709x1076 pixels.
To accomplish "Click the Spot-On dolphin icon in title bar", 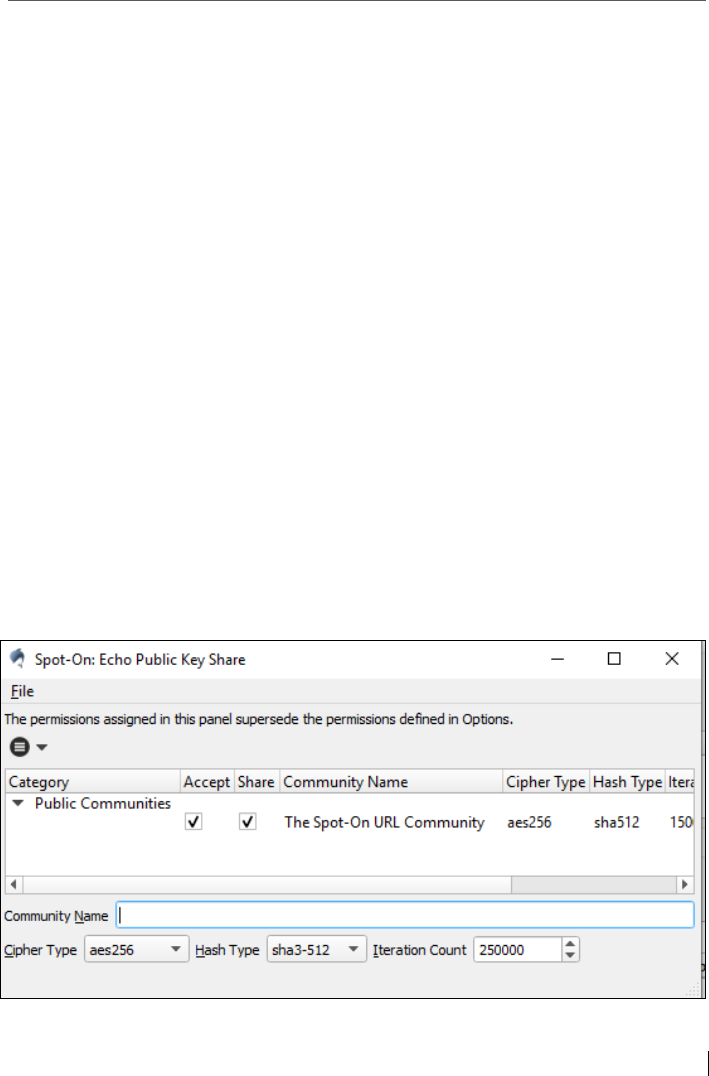I will click(x=17, y=659).
